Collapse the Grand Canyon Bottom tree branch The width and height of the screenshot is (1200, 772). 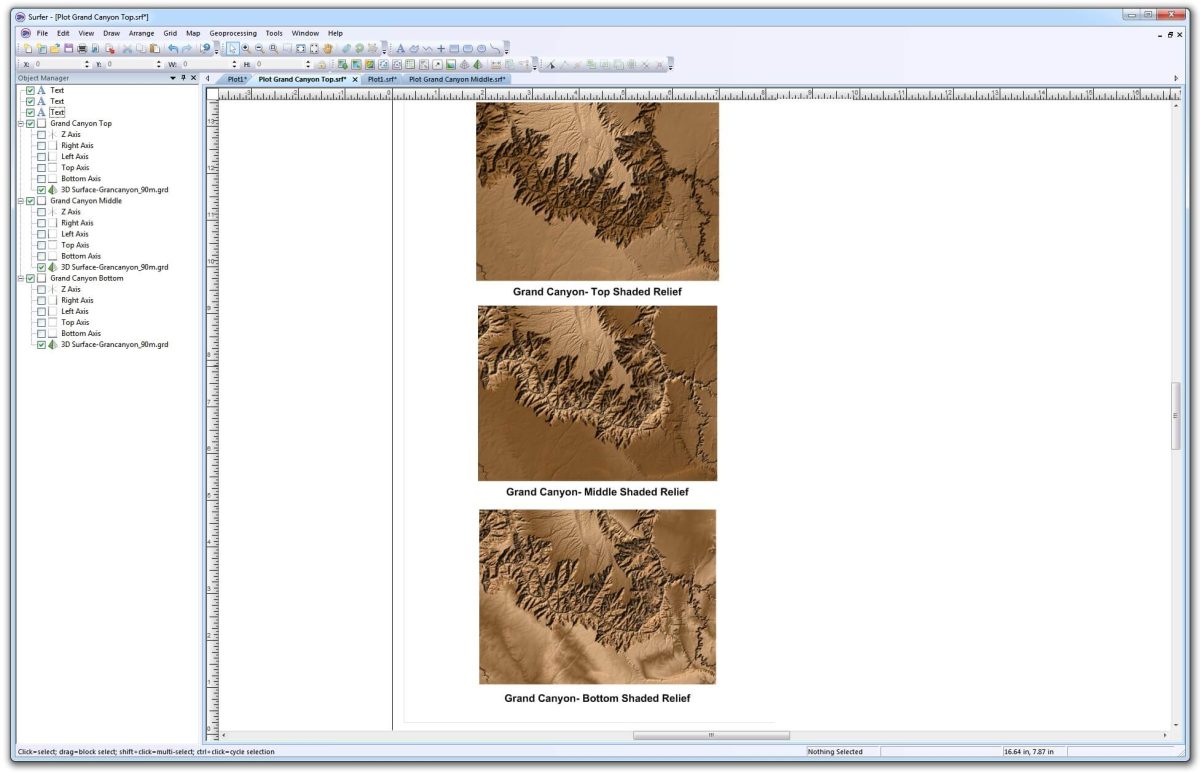pyautogui.click(x=20, y=278)
